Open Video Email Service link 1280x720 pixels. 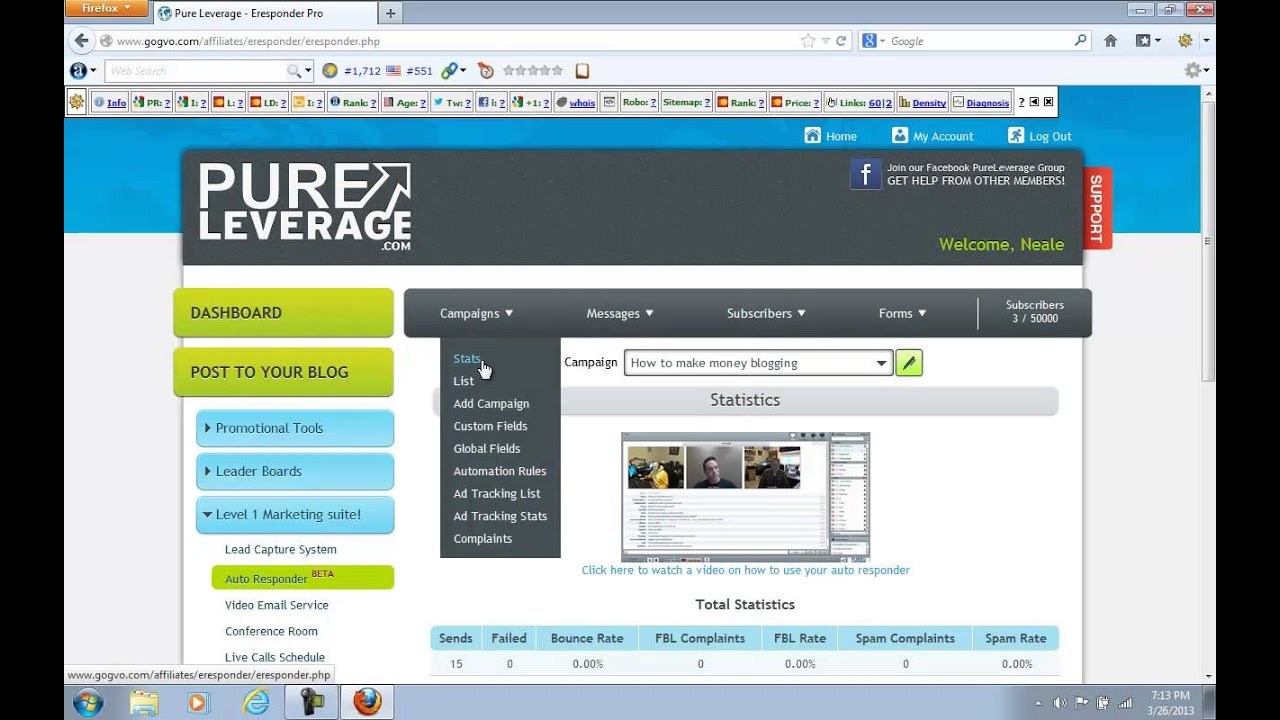pyautogui.click(x=276, y=605)
